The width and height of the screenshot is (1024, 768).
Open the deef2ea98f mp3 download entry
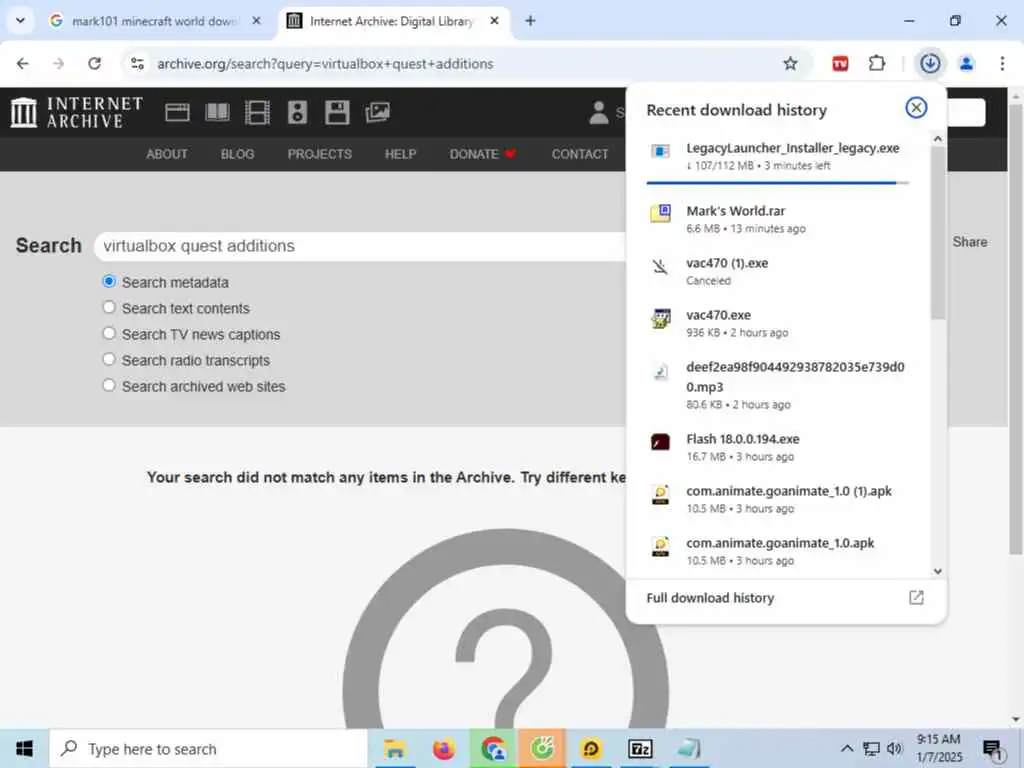click(778, 385)
